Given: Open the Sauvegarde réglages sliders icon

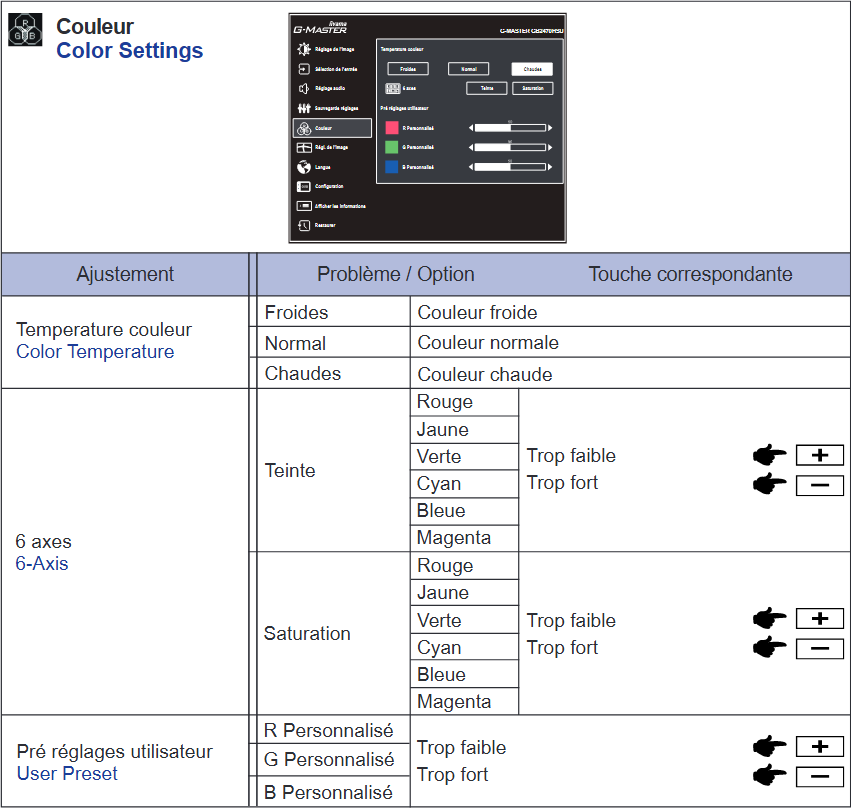Looking at the screenshot, I should [303, 108].
